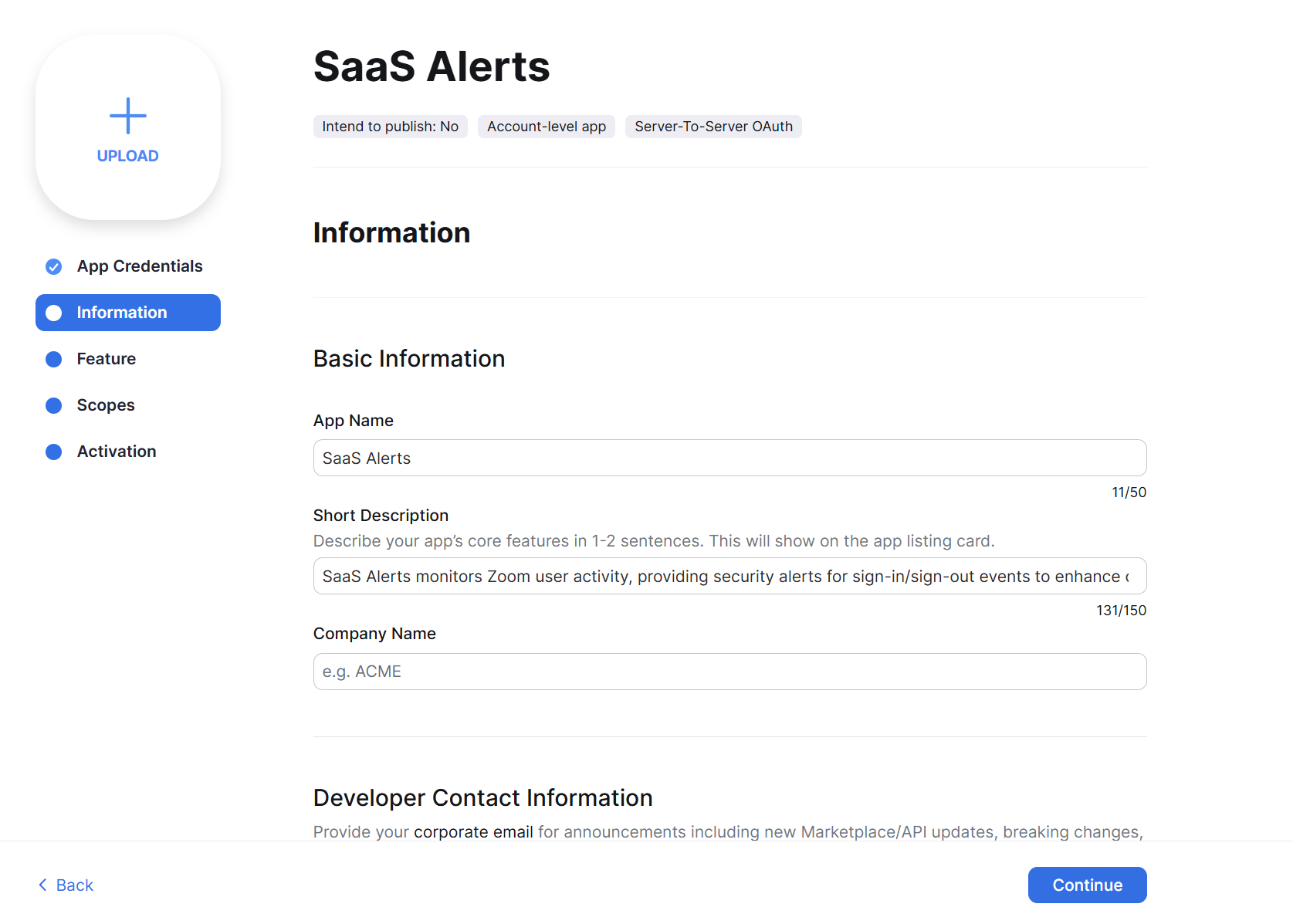Click the blue dot beside Feature
Screen dimensions: 1293x924
click(x=54, y=360)
